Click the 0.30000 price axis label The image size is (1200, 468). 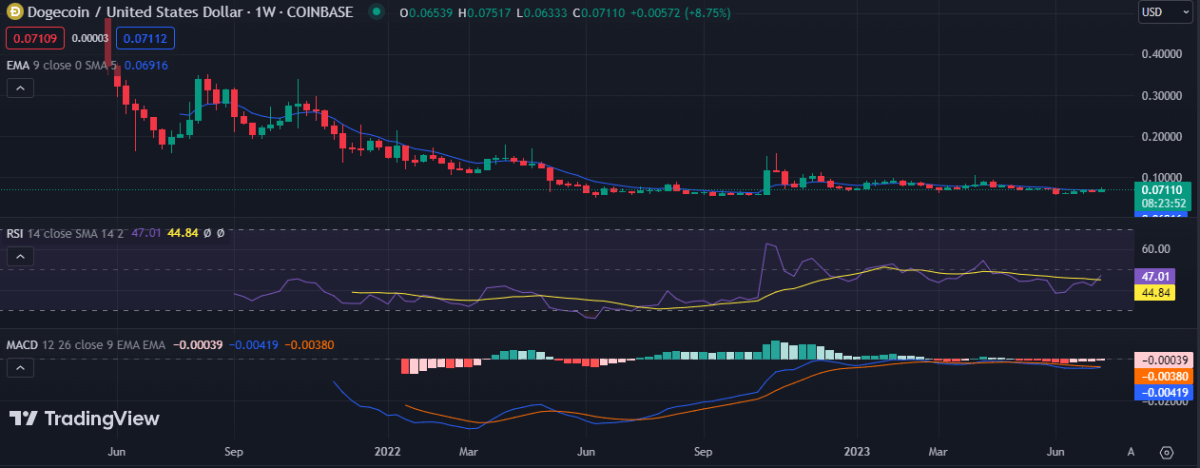tap(1161, 96)
